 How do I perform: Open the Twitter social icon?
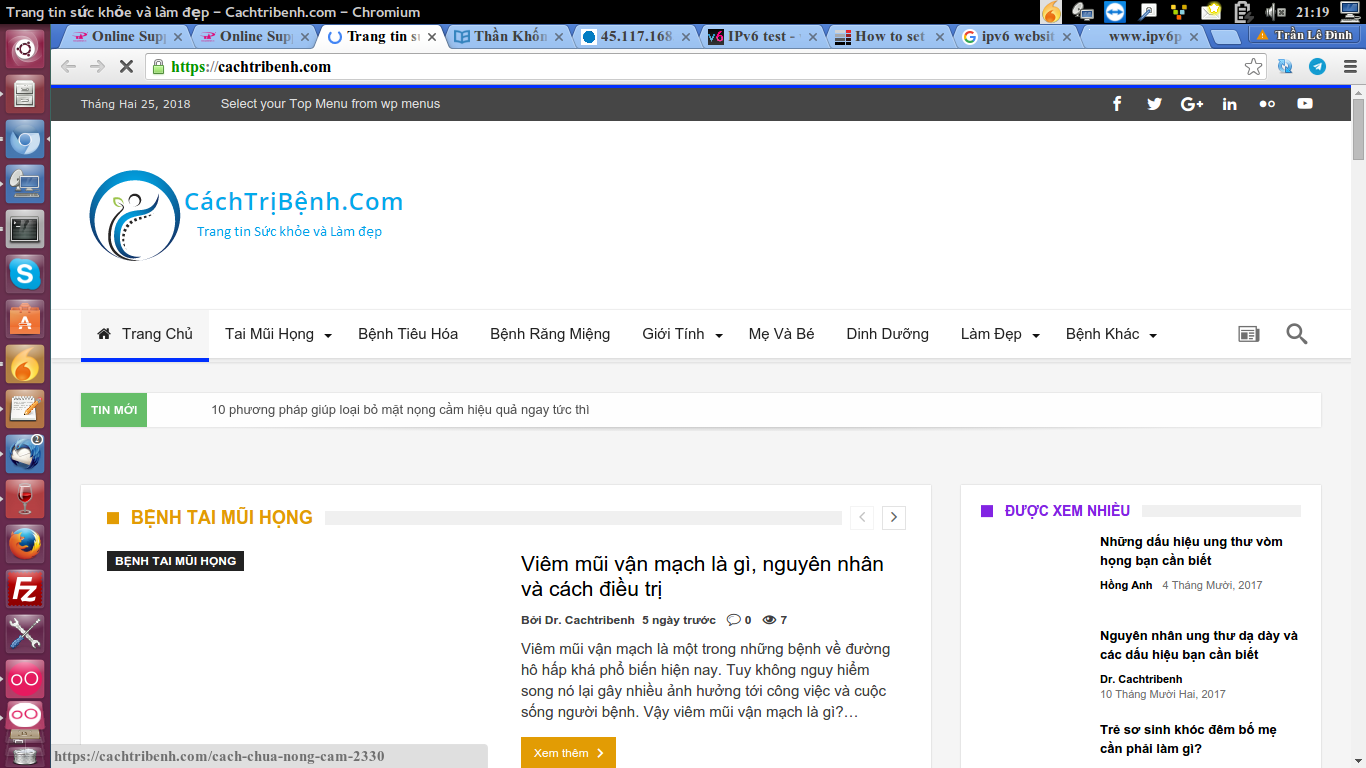(x=1154, y=104)
